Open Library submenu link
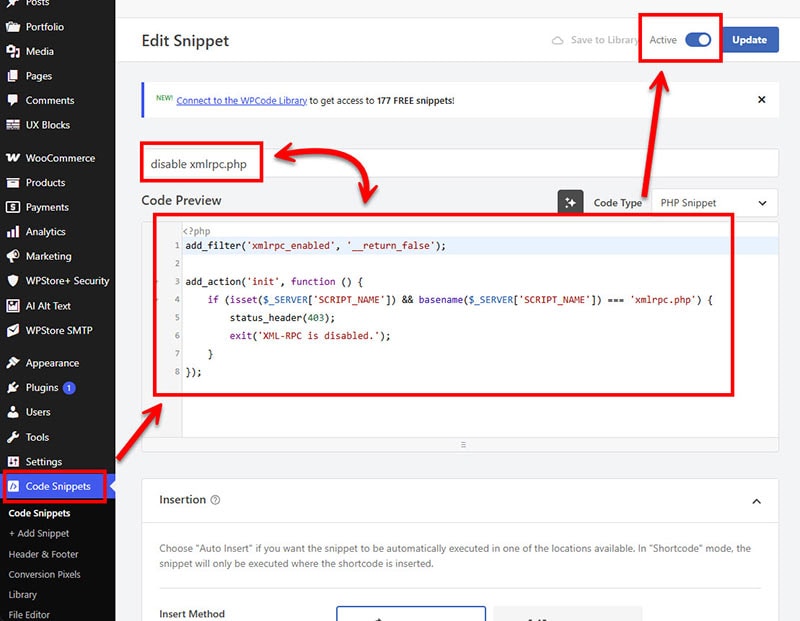Screen dimensions: 800x621 coord(22,595)
